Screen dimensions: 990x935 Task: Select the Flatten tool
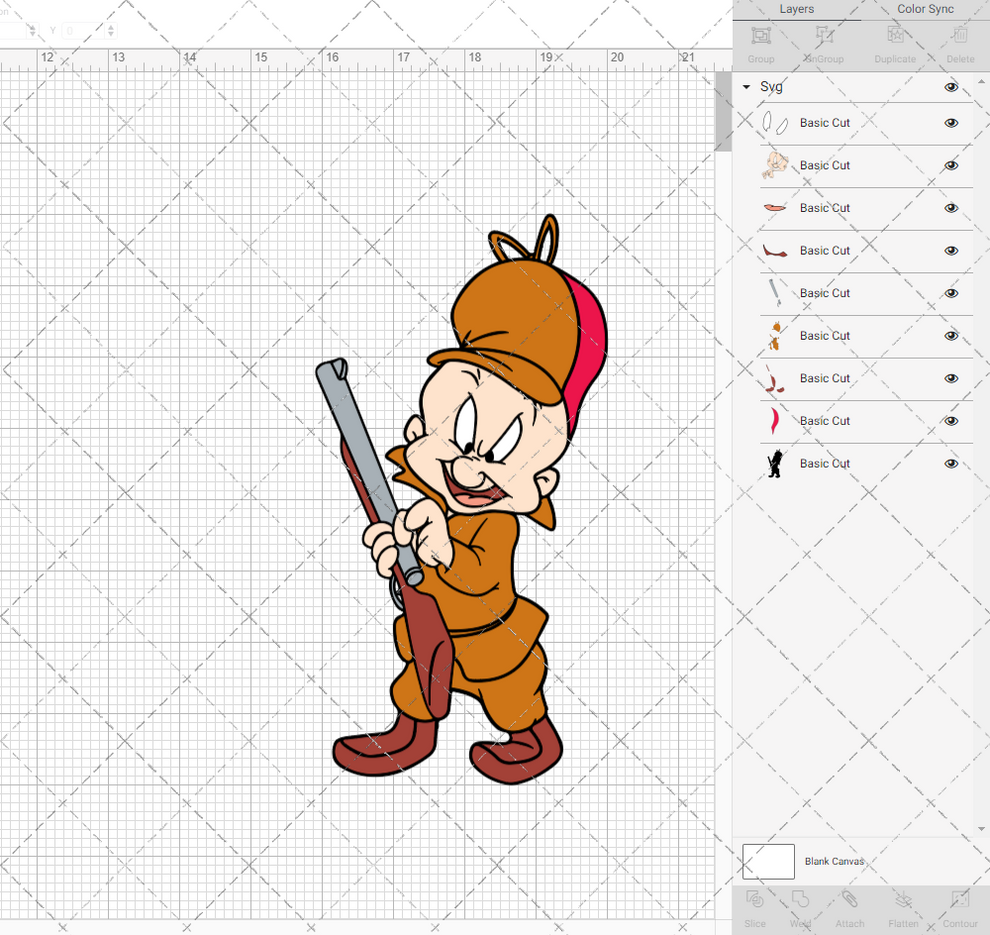tap(903, 908)
